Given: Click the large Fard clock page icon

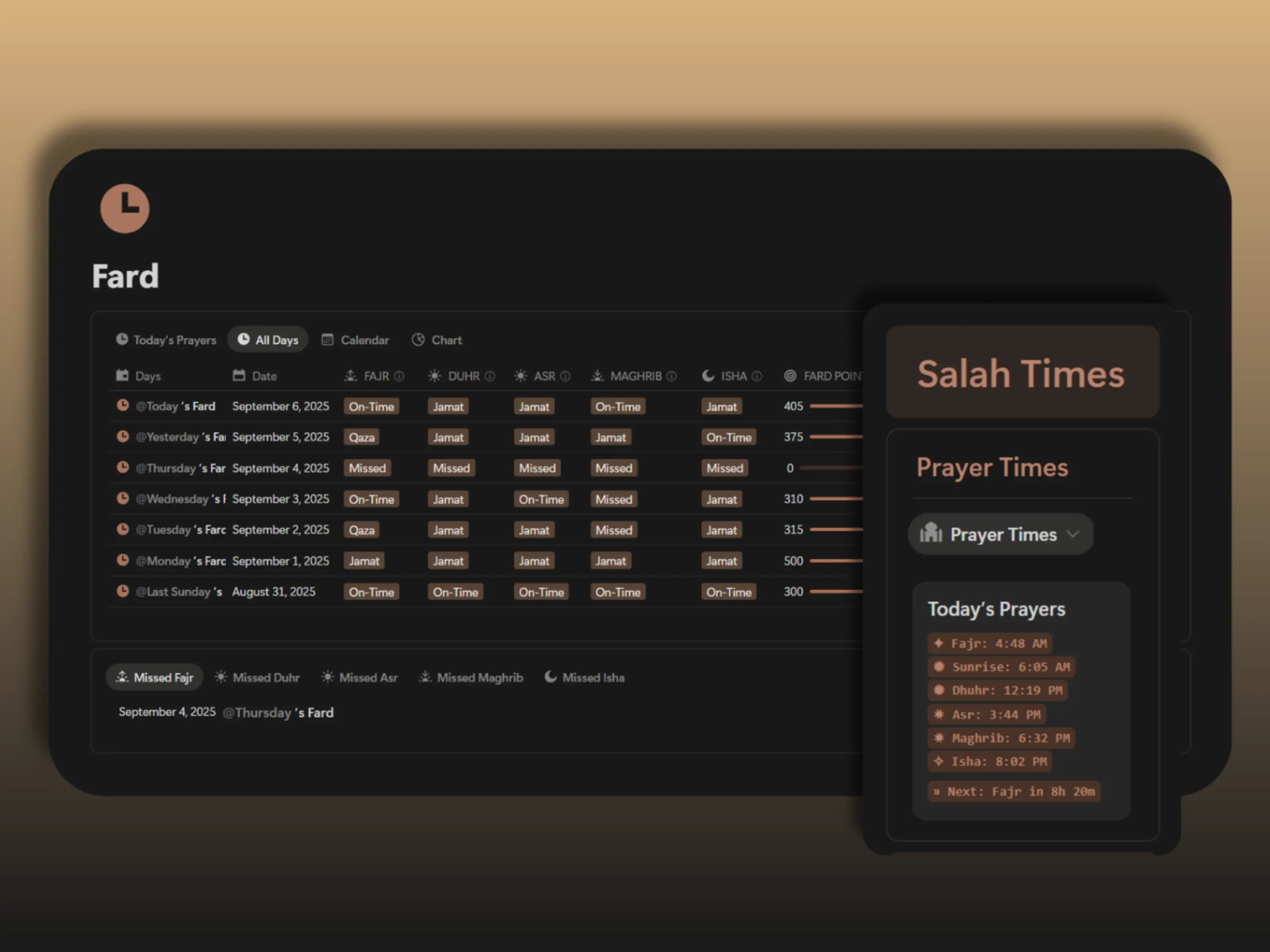Looking at the screenshot, I should coord(125,208).
